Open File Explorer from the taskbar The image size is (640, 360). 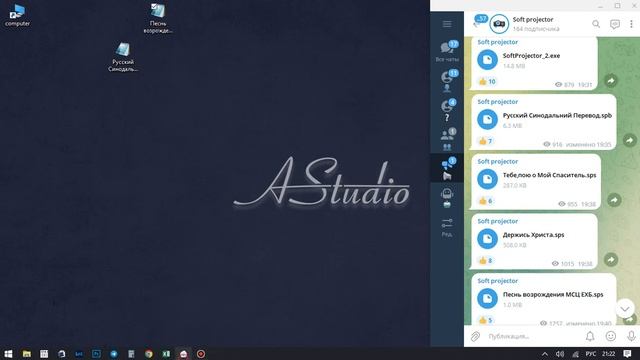coord(27,354)
